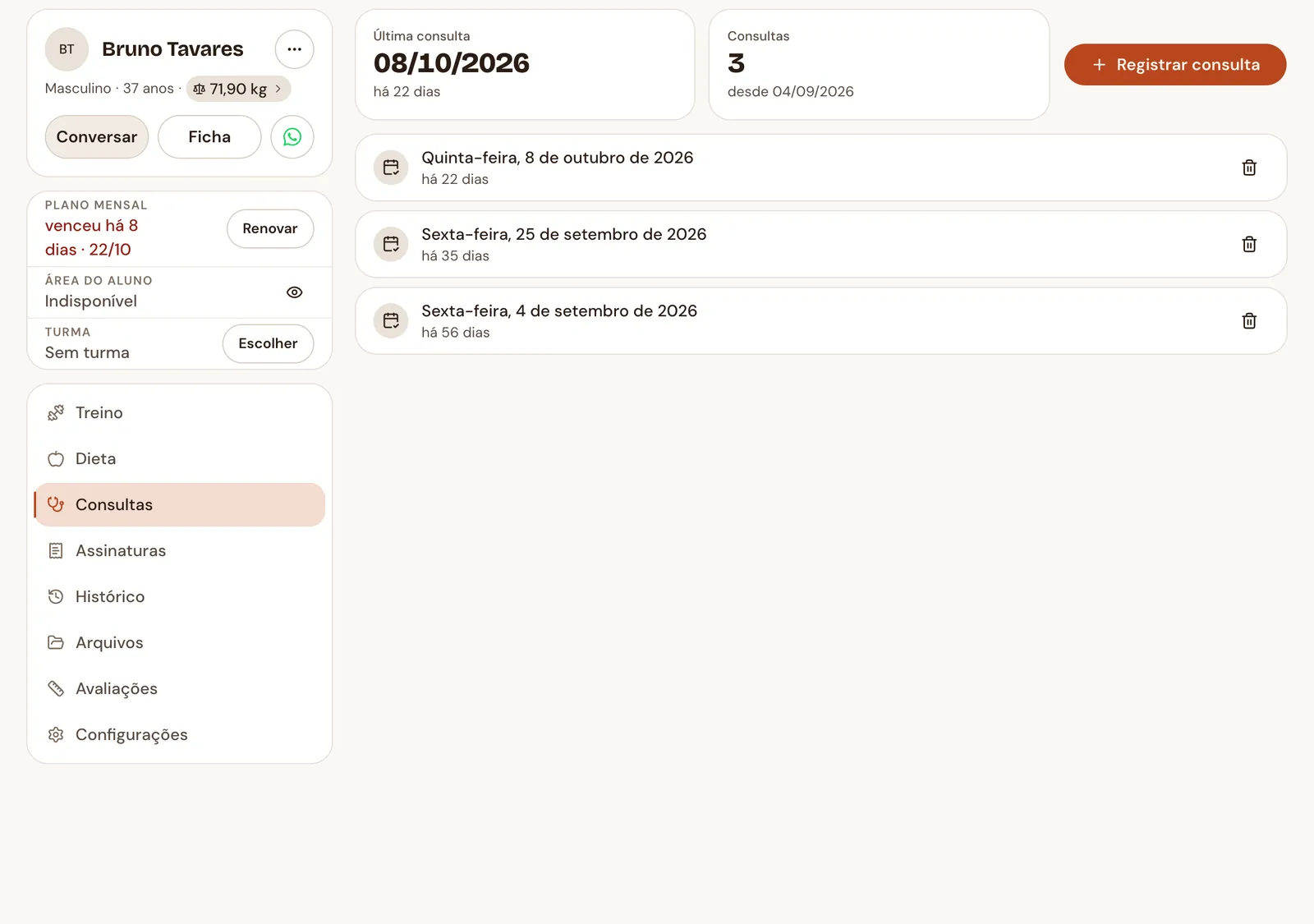
Task: Open the Ficha button
Action: pyautogui.click(x=209, y=137)
